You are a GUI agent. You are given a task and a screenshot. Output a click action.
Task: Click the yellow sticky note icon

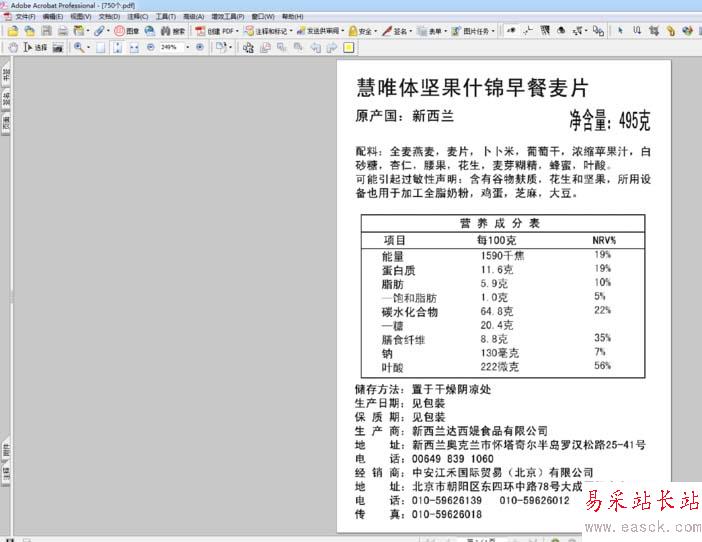pyautogui.click(x=349, y=47)
